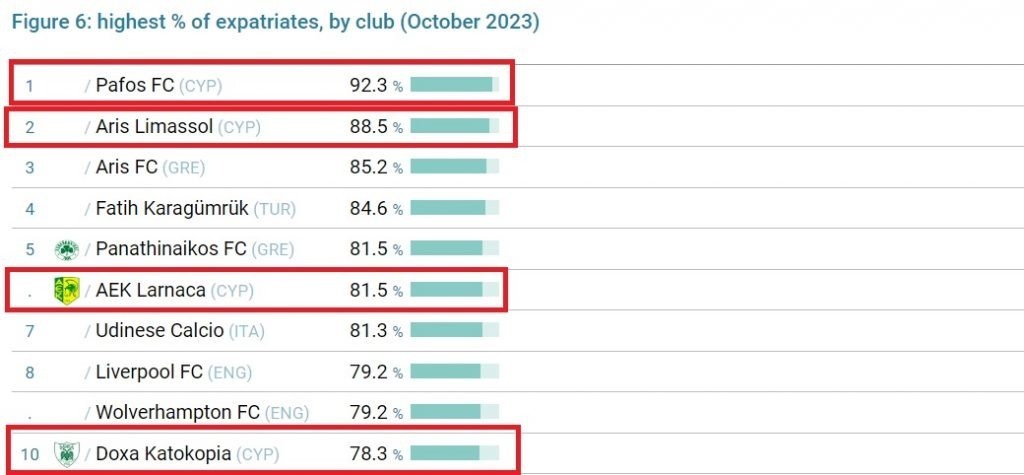Screen dimensions: 1024x475
Task: Click Fatih Karagümrük club name
Action: coord(172,208)
